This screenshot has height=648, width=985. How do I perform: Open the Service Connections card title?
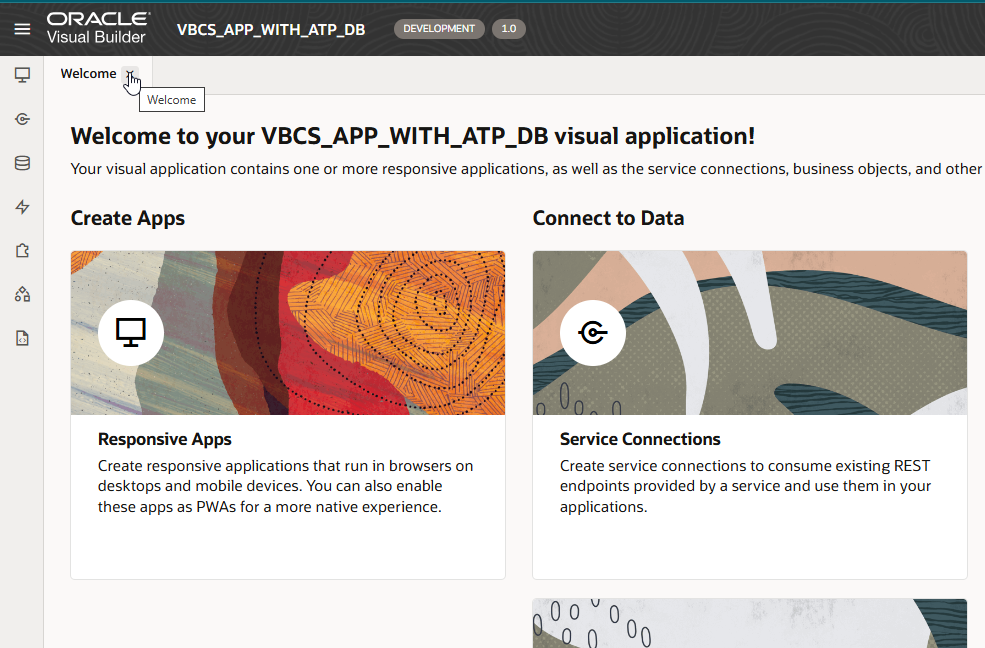[x=640, y=439]
